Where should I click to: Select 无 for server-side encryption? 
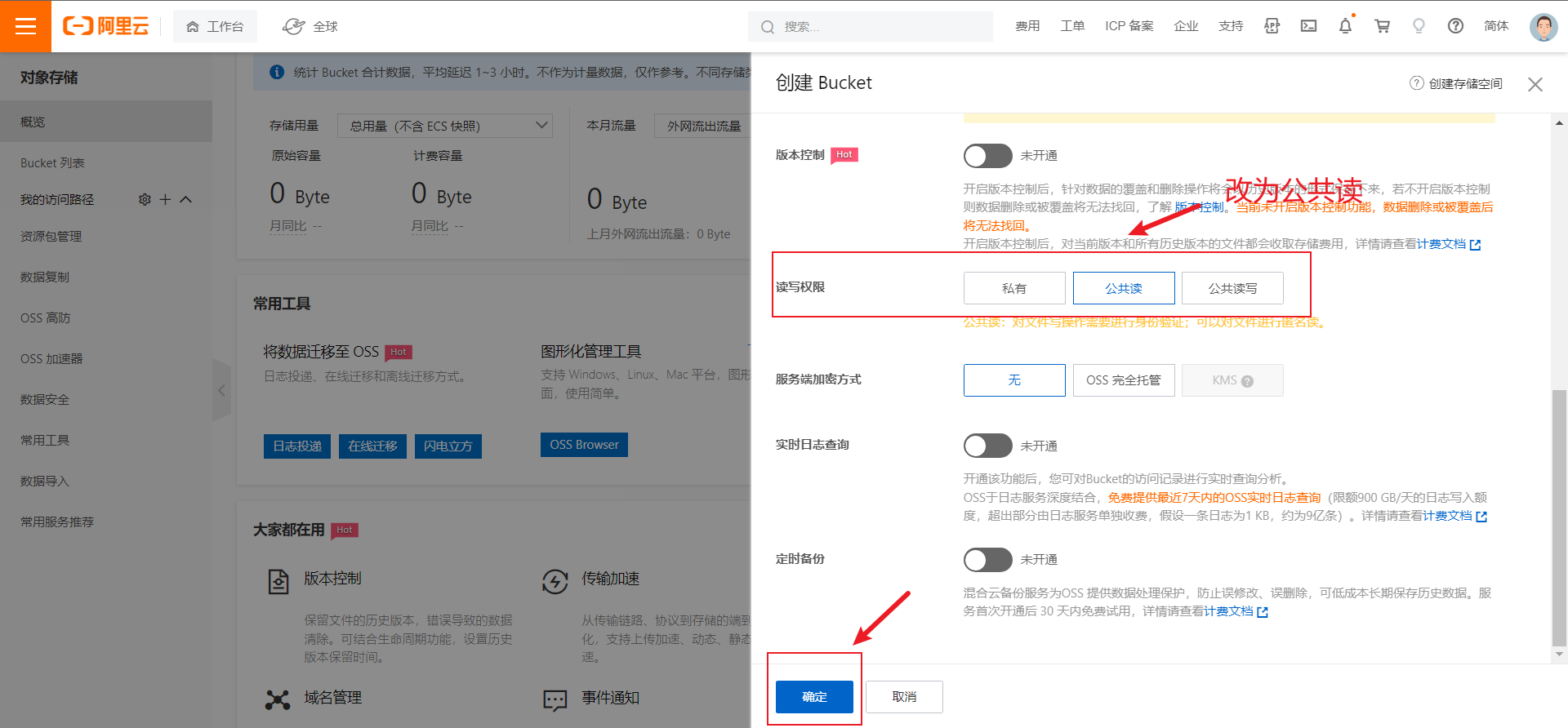click(x=1014, y=380)
